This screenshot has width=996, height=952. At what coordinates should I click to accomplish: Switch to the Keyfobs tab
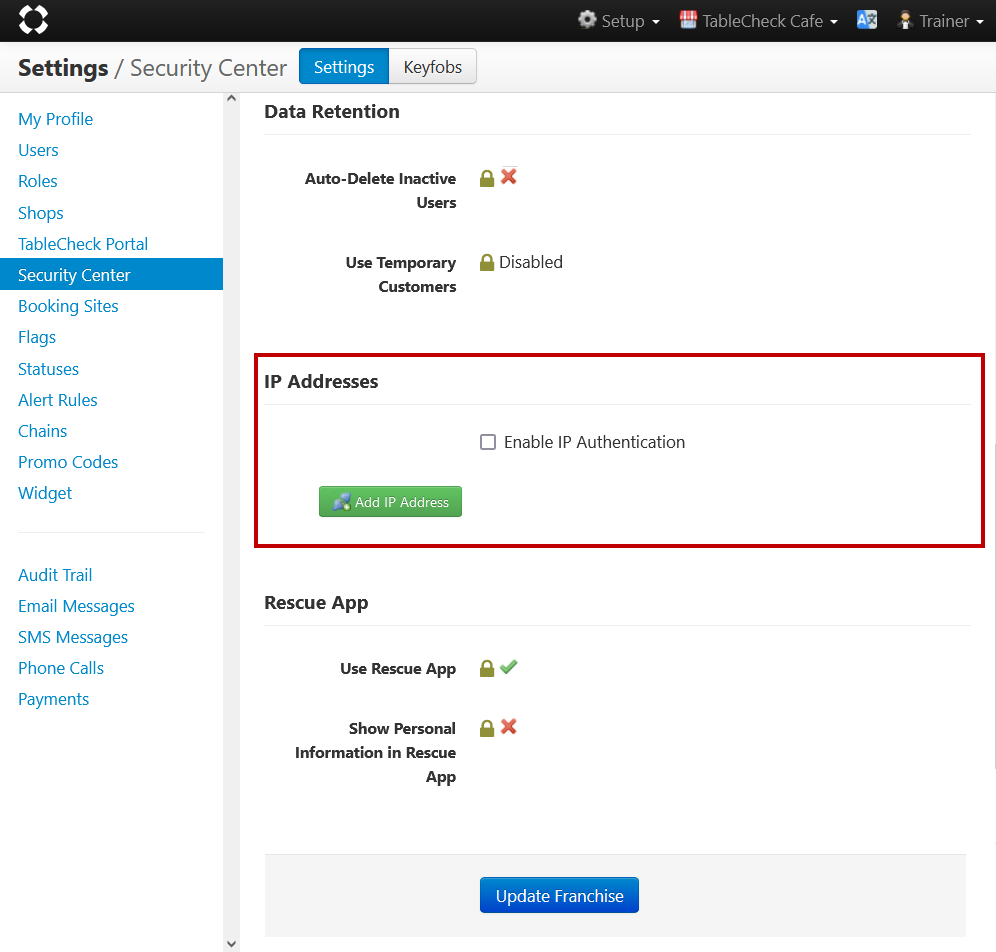click(x=433, y=67)
